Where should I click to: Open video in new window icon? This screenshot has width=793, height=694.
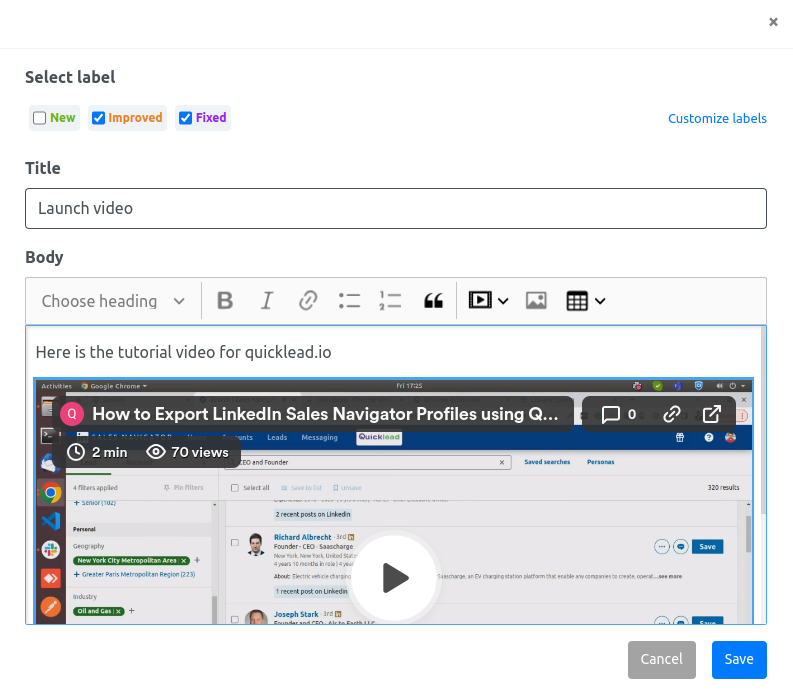712,414
